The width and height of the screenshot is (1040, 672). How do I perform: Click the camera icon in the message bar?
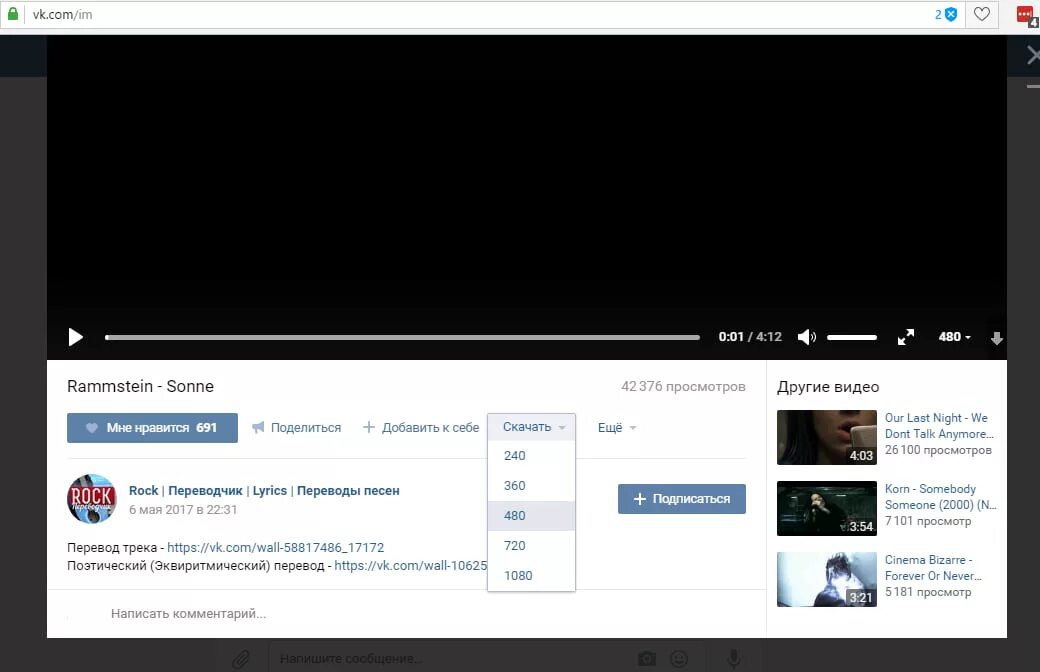(647, 659)
